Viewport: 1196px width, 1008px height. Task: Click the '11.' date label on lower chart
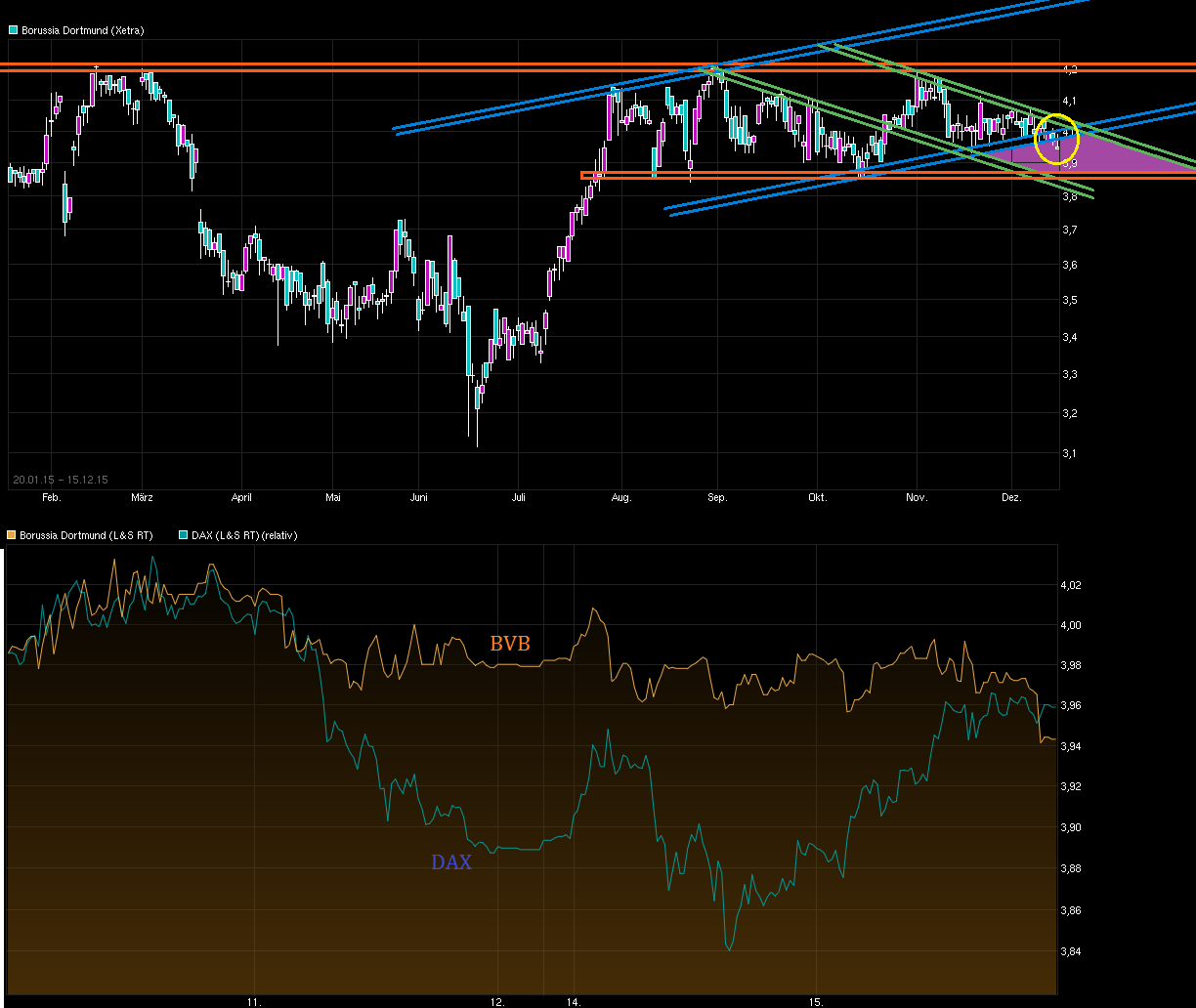click(254, 1001)
